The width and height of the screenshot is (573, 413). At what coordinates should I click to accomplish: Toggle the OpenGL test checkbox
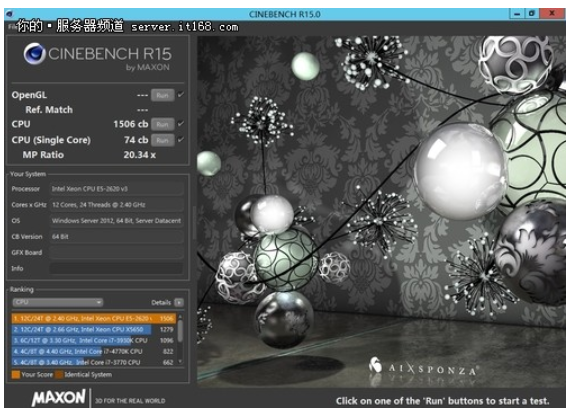tap(181, 95)
